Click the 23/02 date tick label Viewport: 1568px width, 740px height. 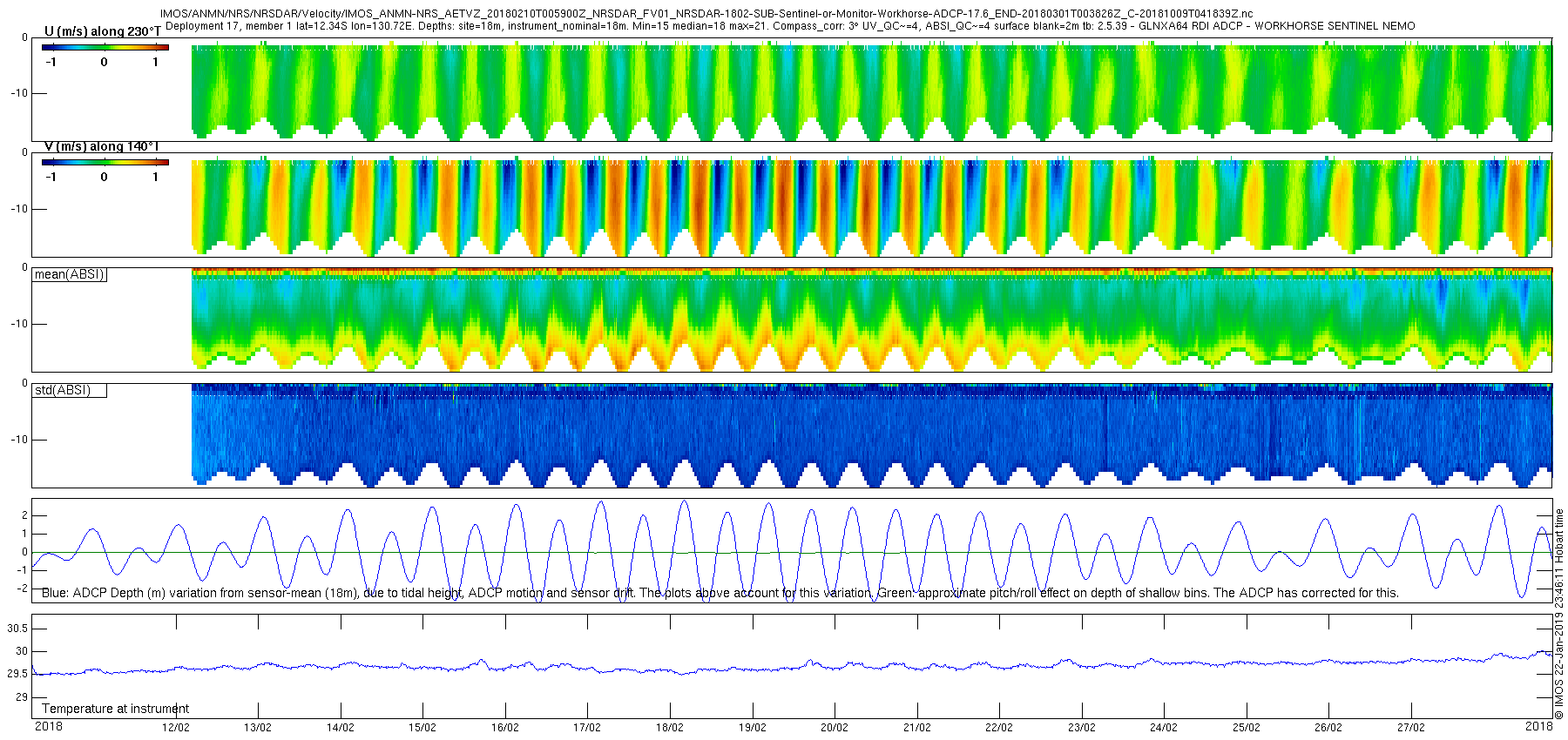[x=1082, y=728]
